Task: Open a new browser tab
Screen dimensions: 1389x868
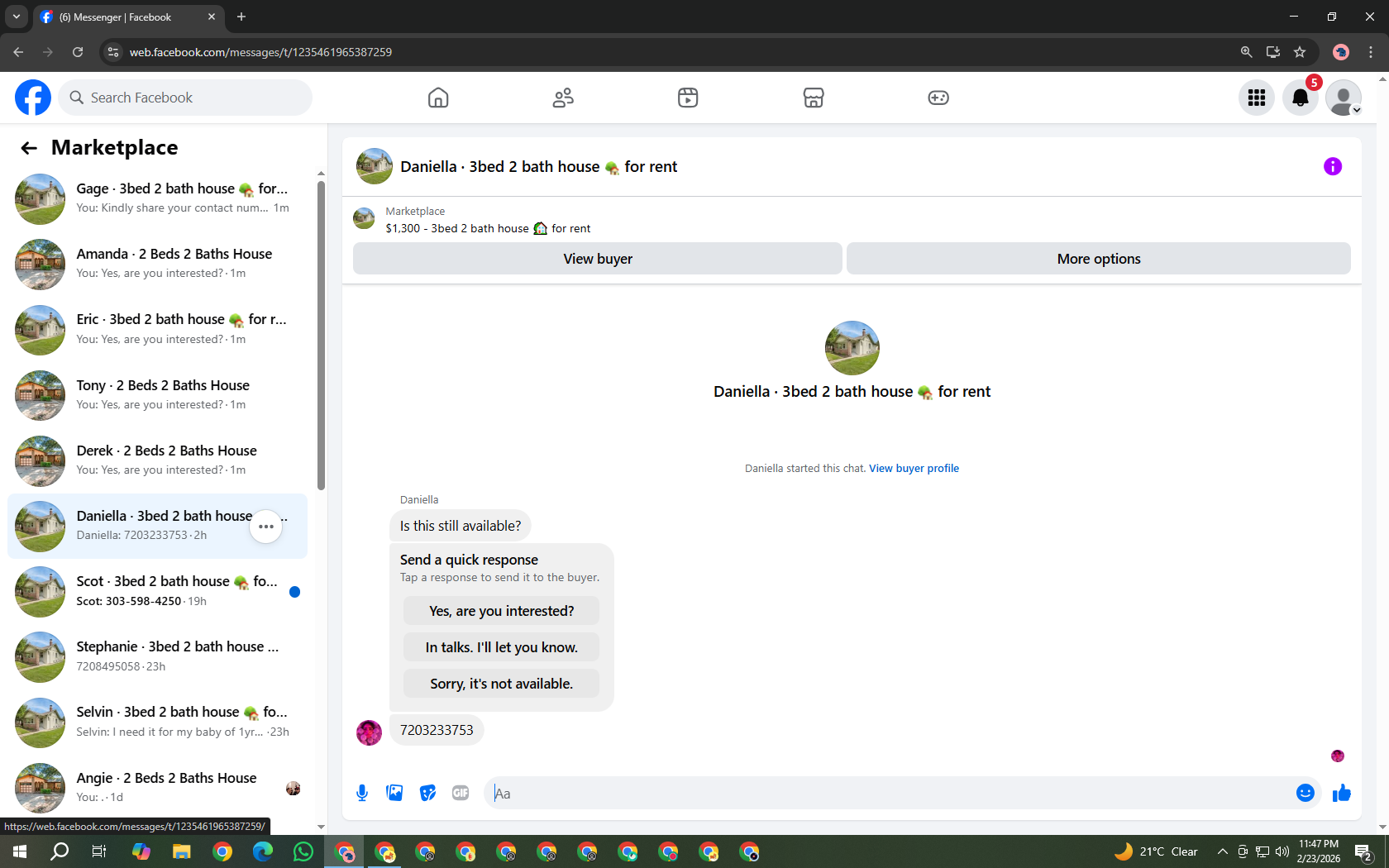Action: click(x=241, y=17)
